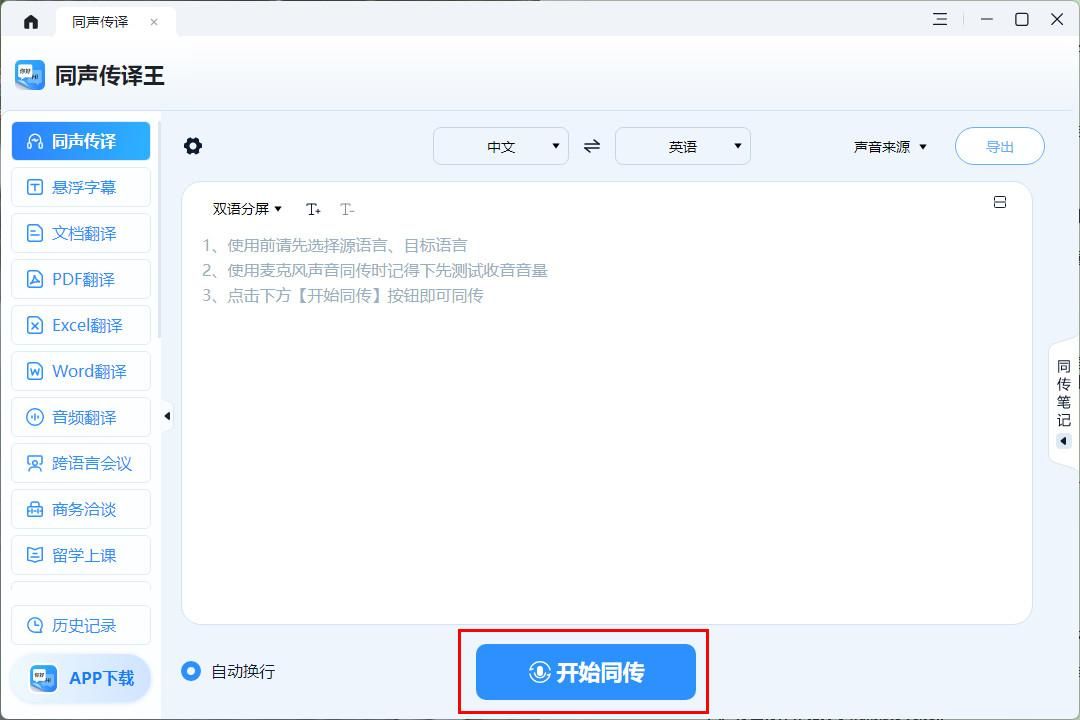The width and height of the screenshot is (1080, 720).
Task: Click the left sidebar scrollbar
Action: point(158,231)
